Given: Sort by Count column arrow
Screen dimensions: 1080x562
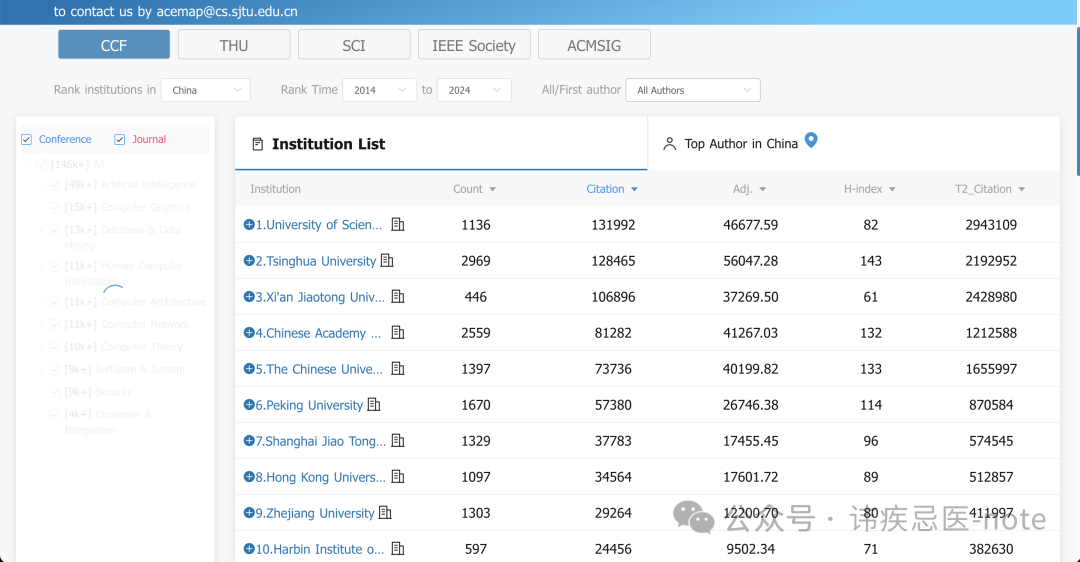Looking at the screenshot, I should 492,189.
